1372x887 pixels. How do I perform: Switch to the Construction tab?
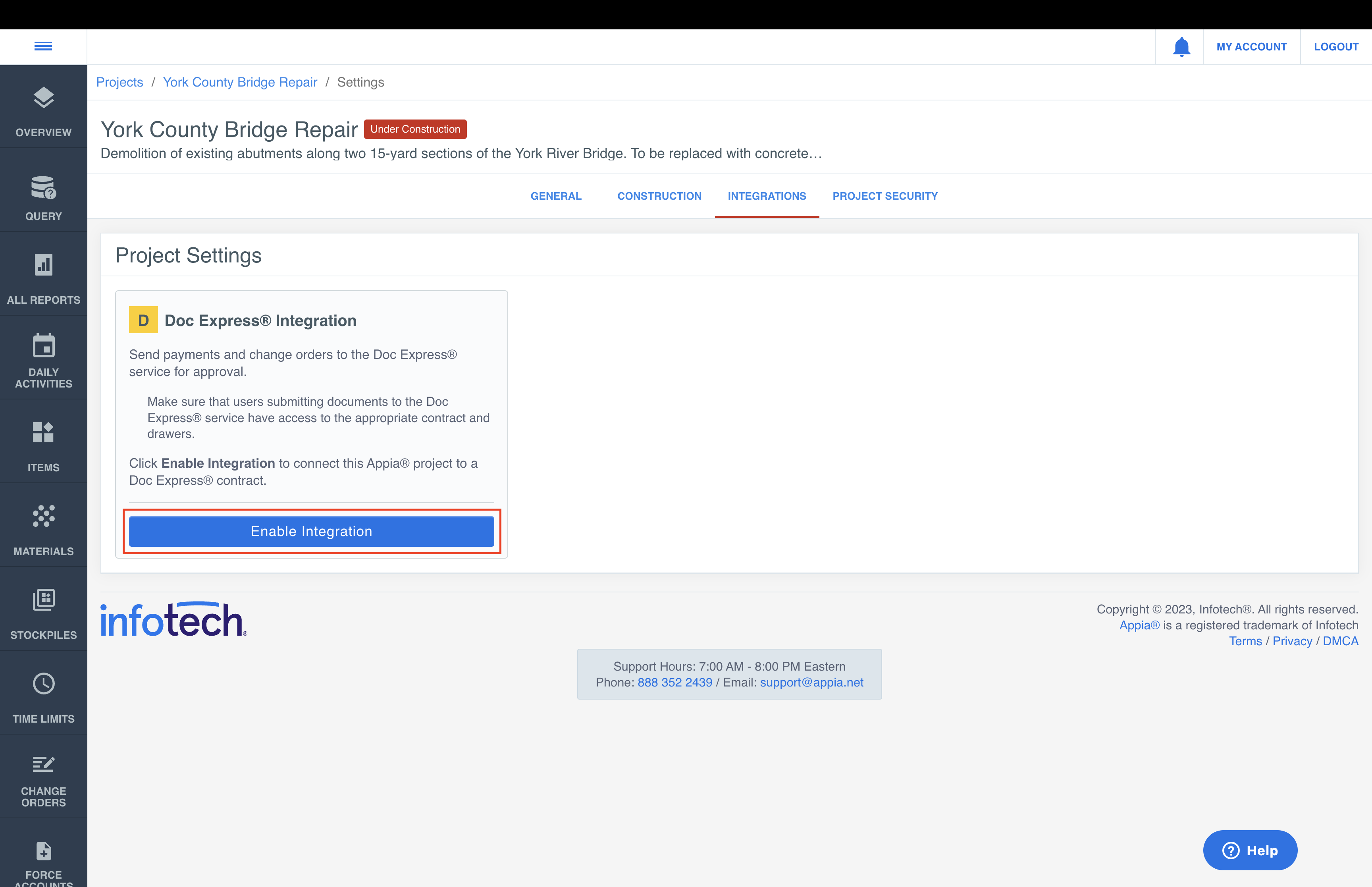click(x=659, y=196)
